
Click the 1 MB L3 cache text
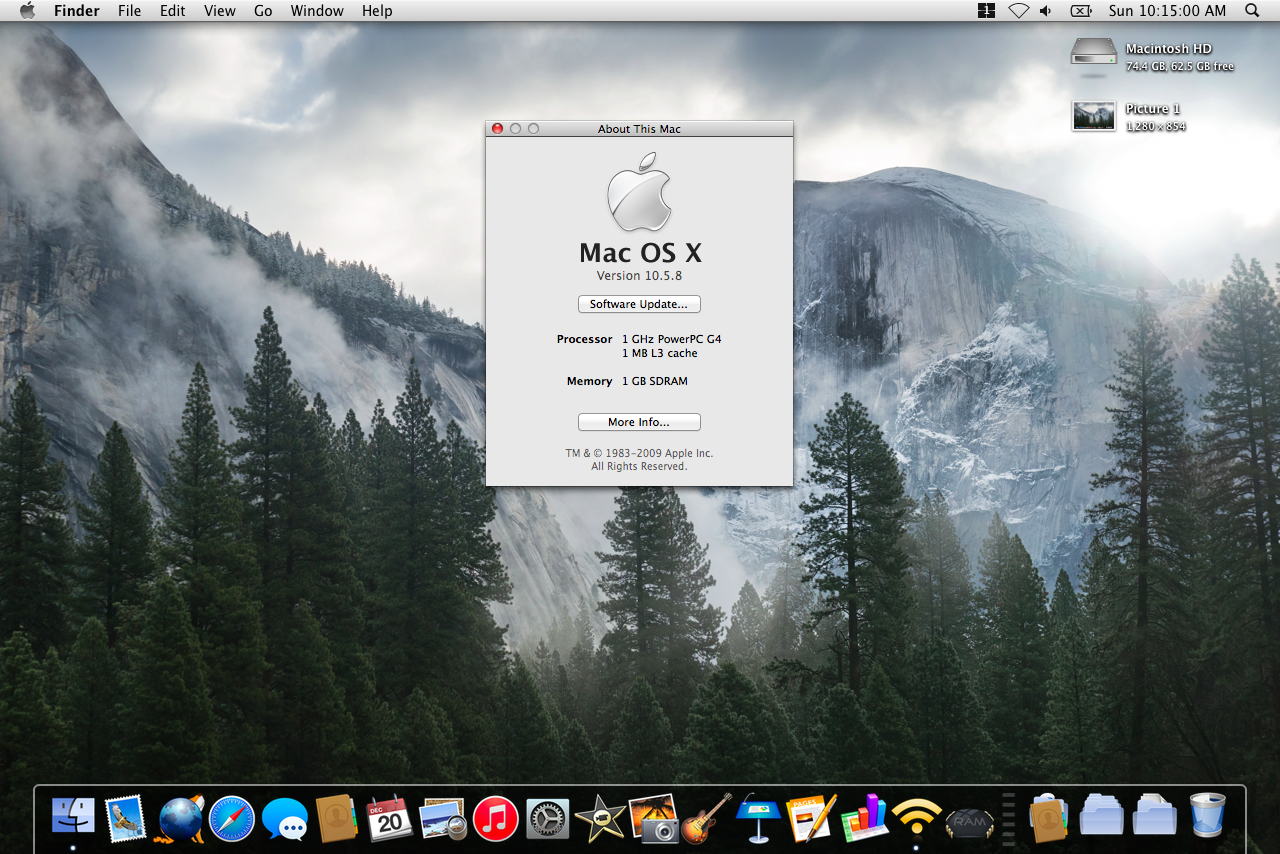pyautogui.click(x=659, y=353)
